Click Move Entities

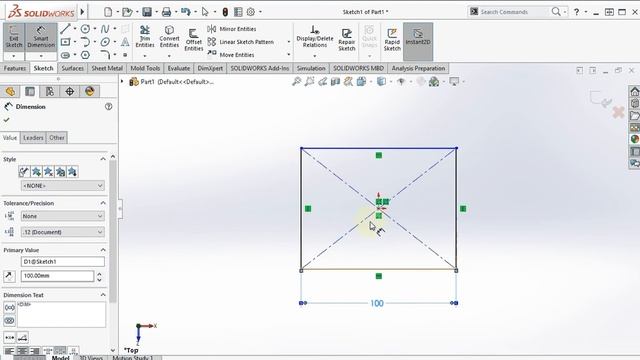[231, 55]
